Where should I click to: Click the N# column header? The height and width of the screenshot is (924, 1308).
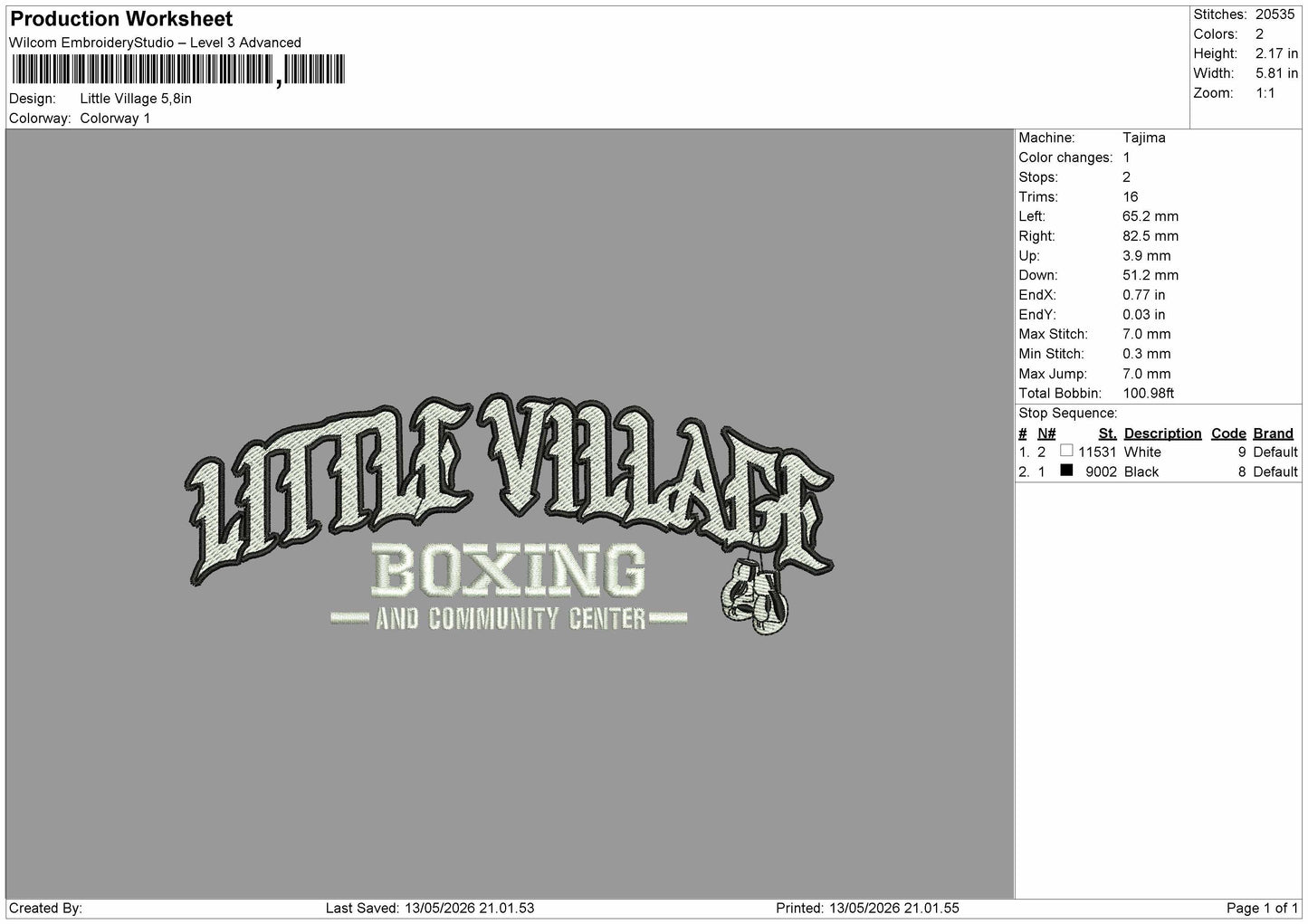pyautogui.click(x=1046, y=433)
